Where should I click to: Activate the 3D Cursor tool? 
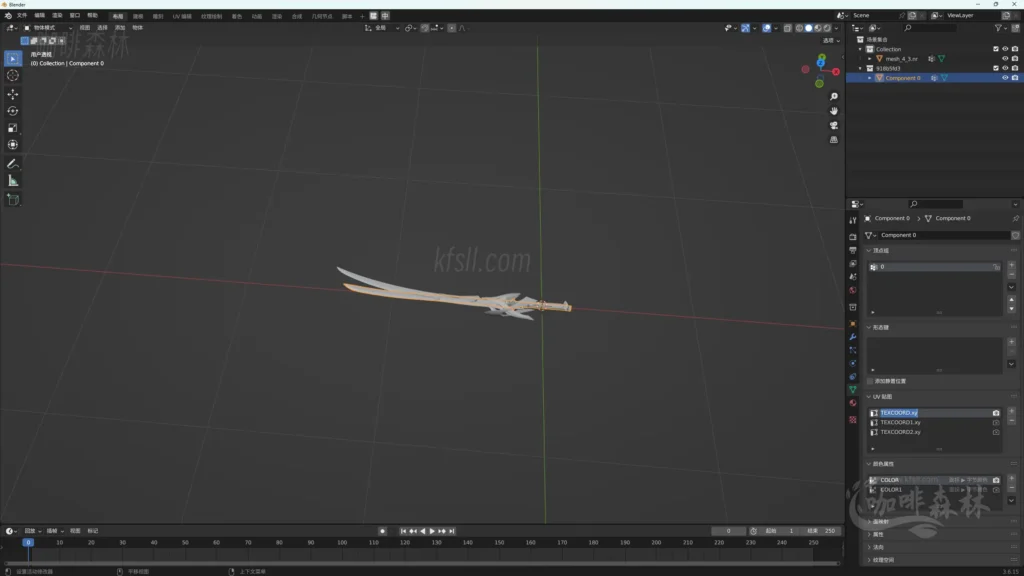coord(13,76)
